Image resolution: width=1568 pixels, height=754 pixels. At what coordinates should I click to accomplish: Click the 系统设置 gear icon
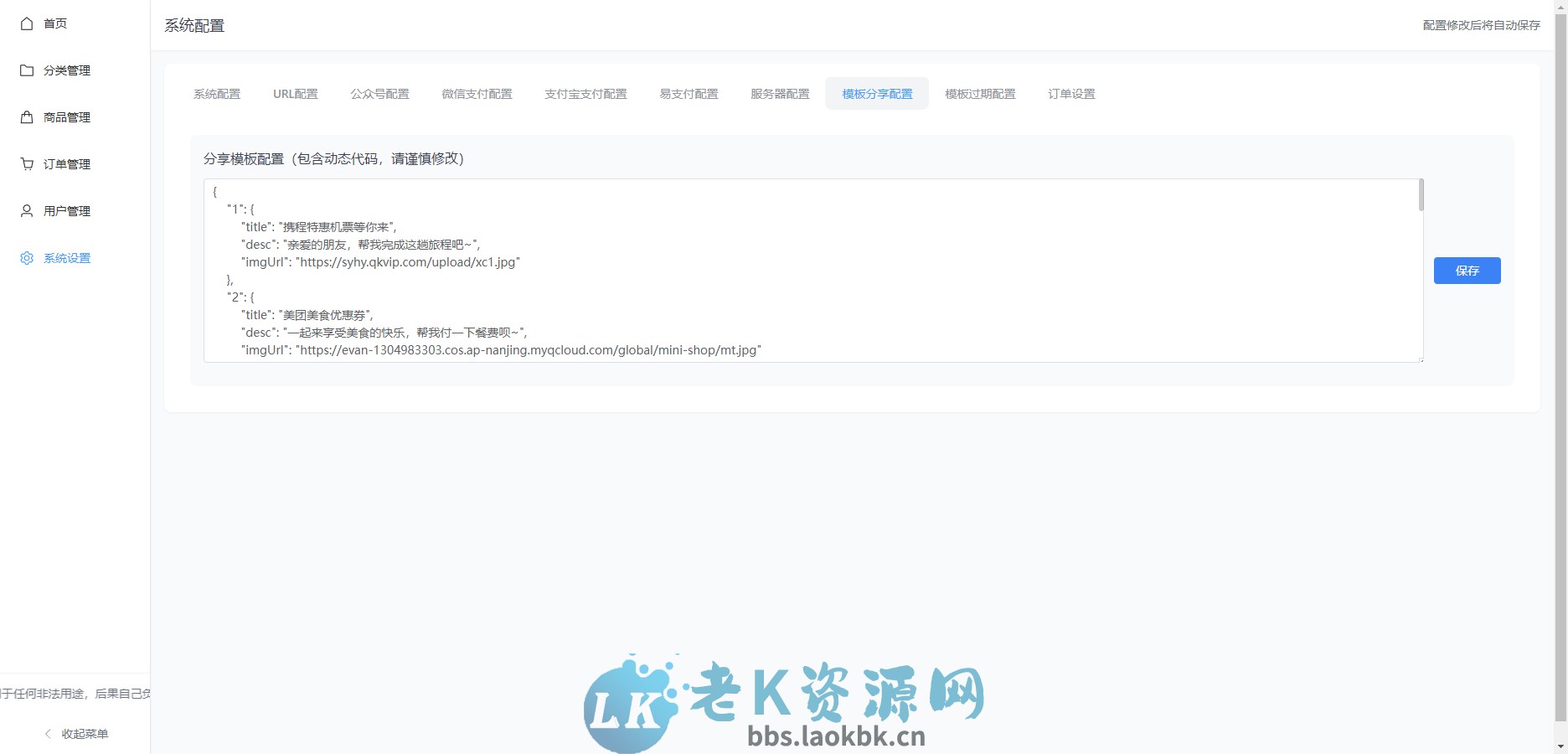pyautogui.click(x=26, y=258)
